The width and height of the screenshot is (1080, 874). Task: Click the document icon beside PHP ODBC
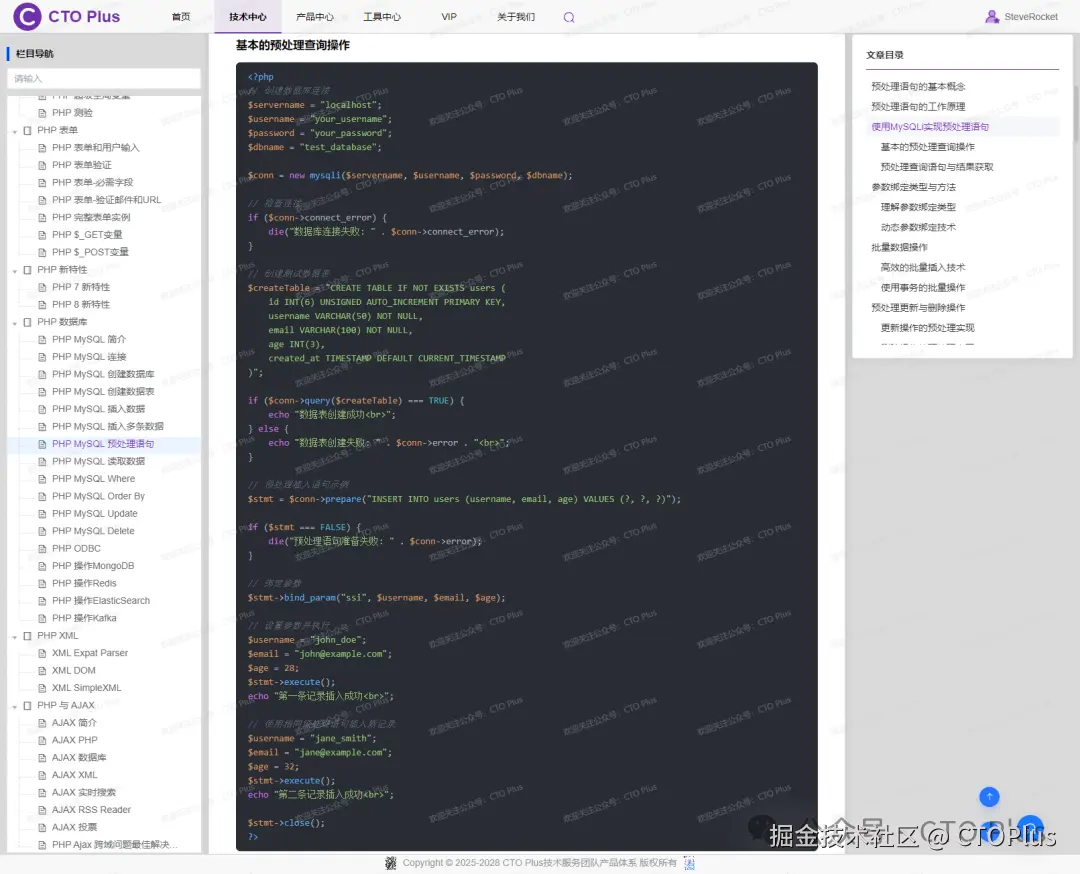[x=43, y=549]
